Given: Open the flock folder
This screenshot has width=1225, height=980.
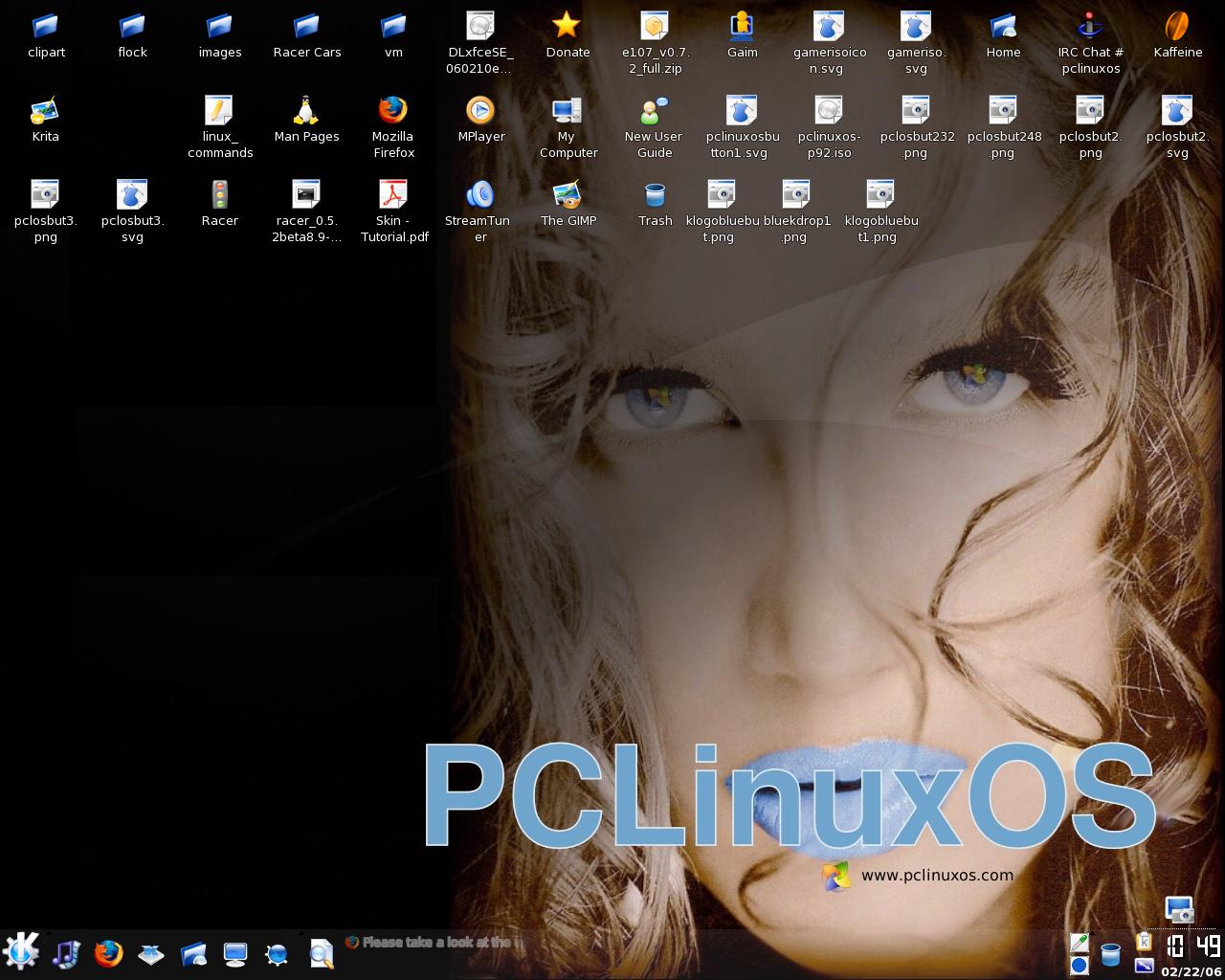Looking at the screenshot, I should pos(132,27).
